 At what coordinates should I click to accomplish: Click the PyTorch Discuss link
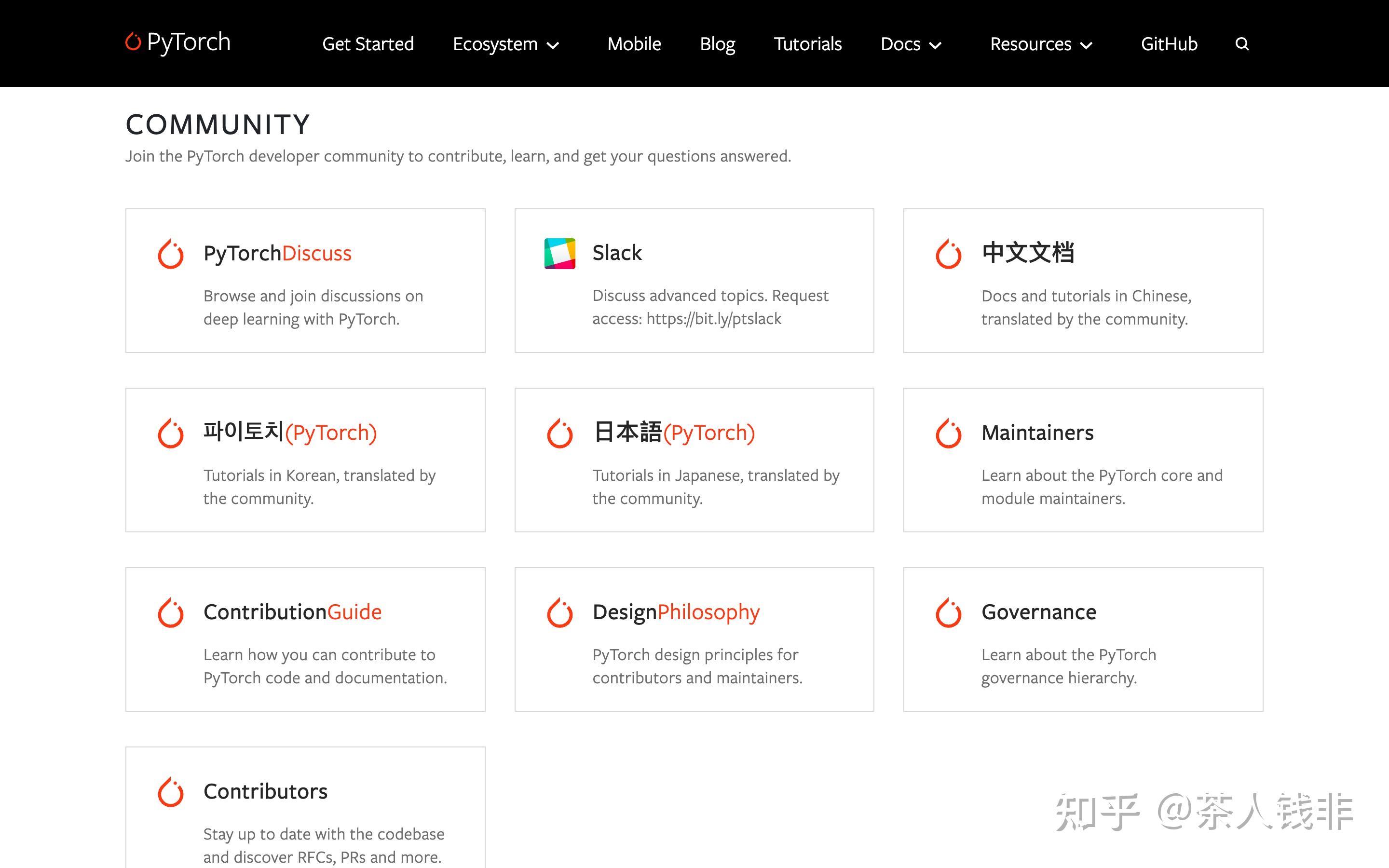pos(277,253)
